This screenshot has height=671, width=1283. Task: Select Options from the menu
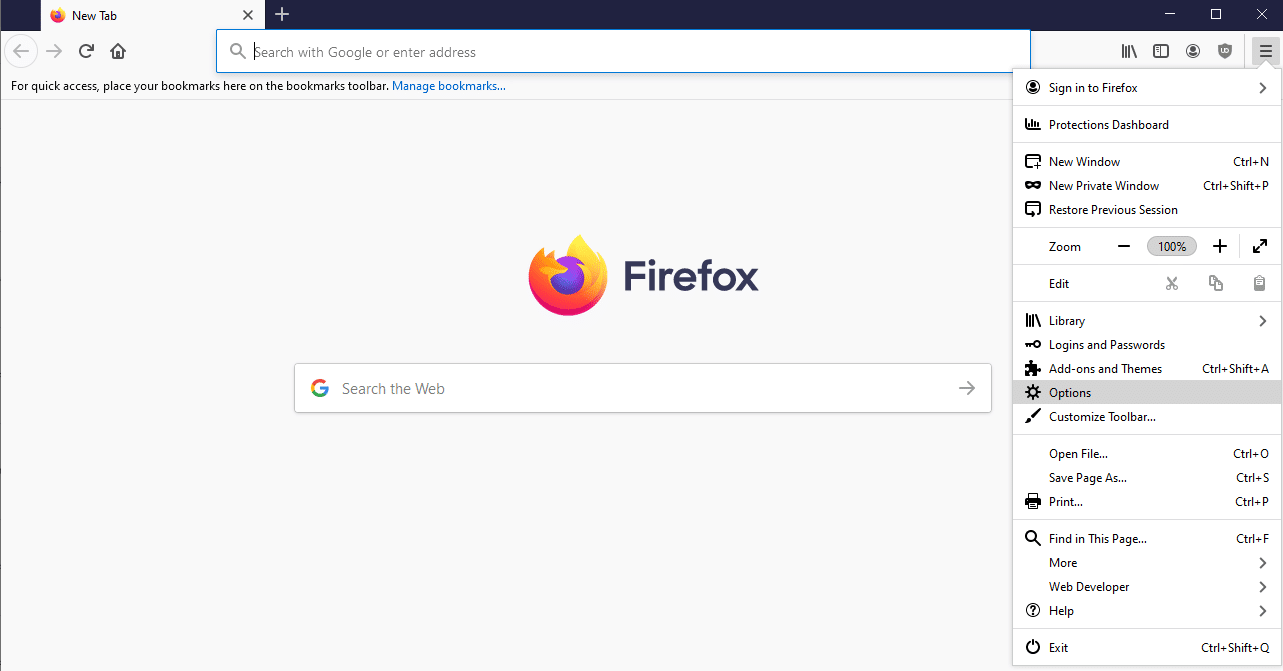click(x=1069, y=392)
